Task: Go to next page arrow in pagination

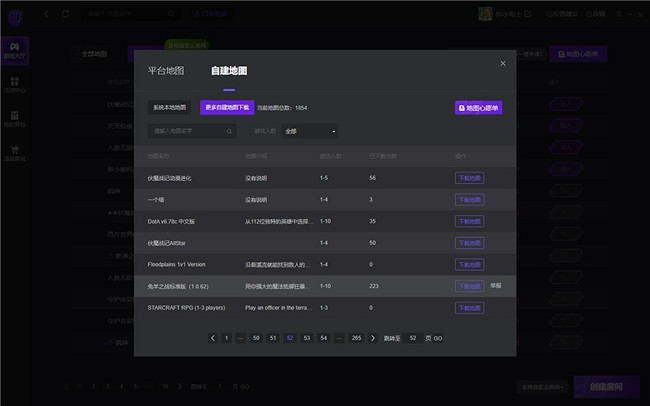Action: (373, 338)
